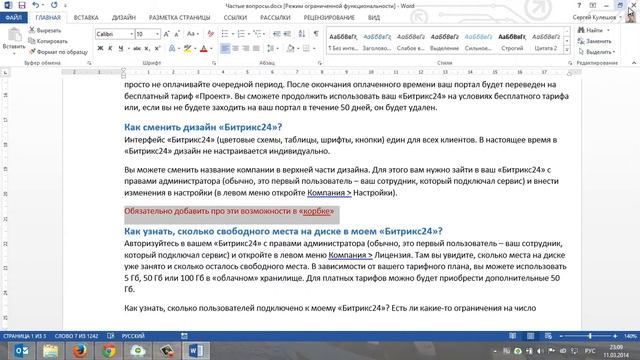Open the multilevel list dropdown

click(265, 34)
